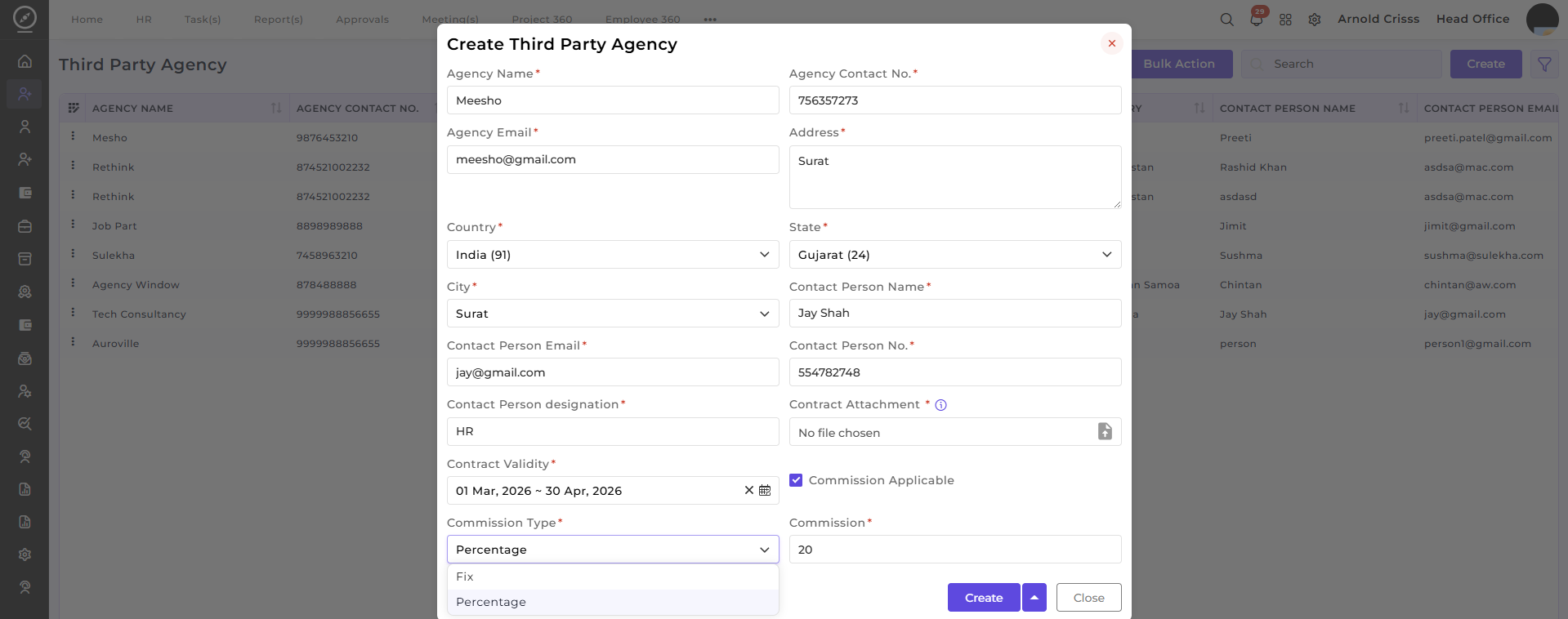The image size is (1568, 619).
Task: Clear the contract validity date with X icon
Action: coord(748,490)
